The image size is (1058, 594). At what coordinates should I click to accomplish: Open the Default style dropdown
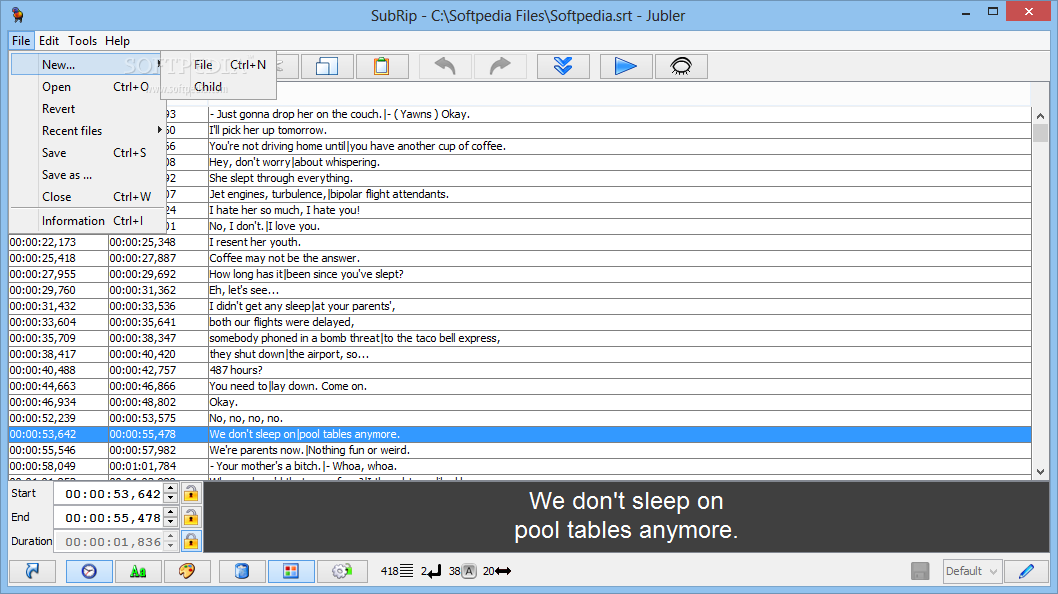tap(972, 571)
